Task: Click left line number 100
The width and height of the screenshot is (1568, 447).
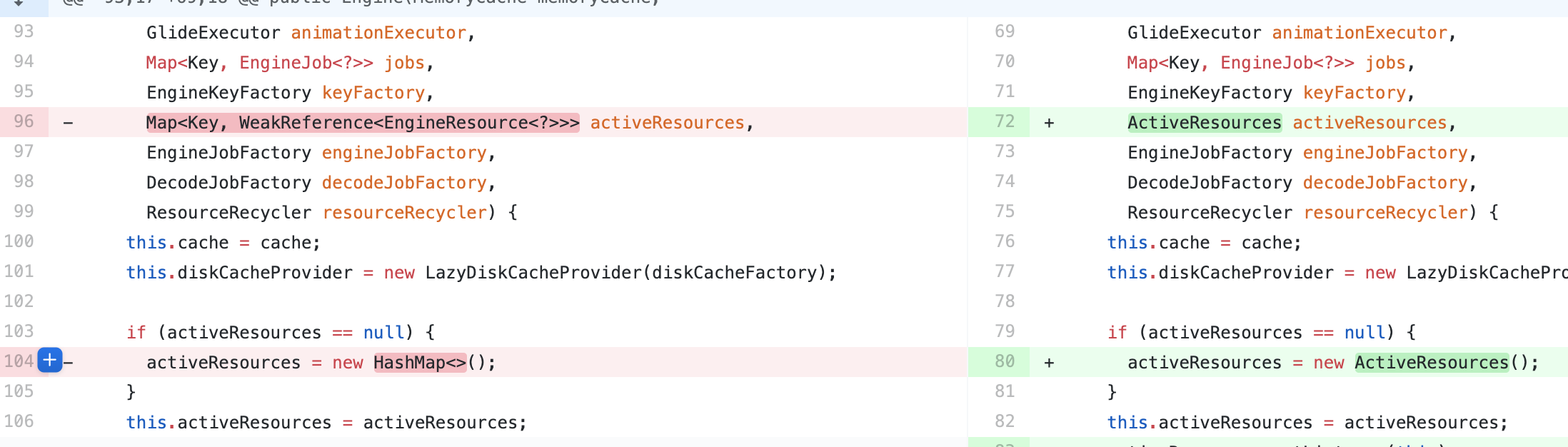Action: pos(19,241)
